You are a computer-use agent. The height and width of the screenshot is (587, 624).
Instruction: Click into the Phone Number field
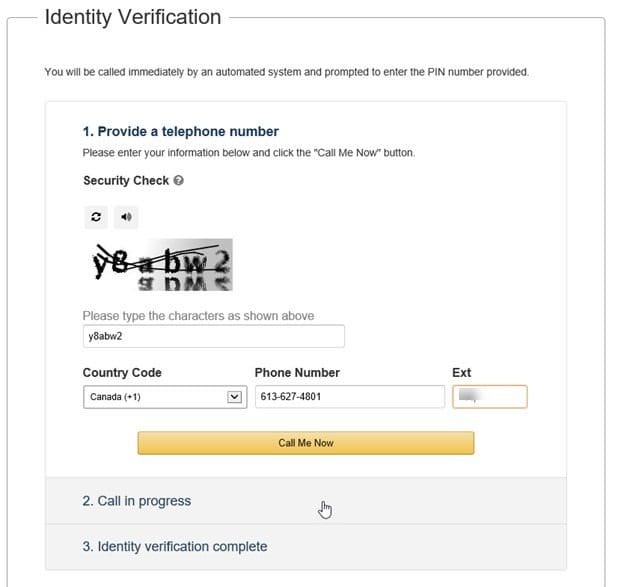pos(350,396)
